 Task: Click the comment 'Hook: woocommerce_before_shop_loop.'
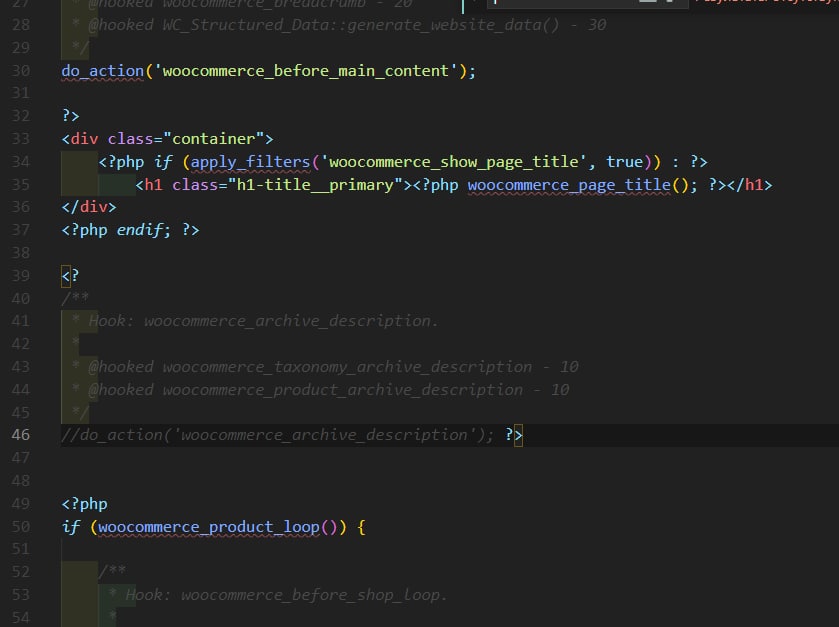286,595
